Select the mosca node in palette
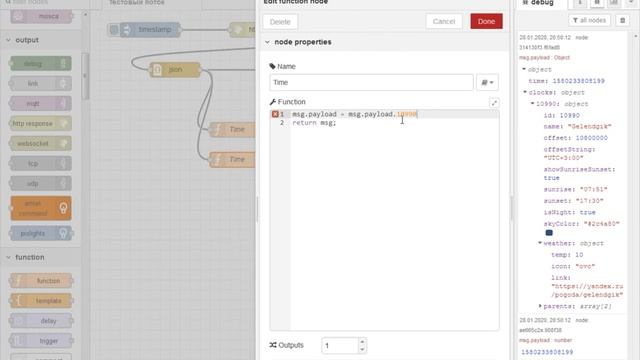The width and height of the screenshot is (640, 360). [40, 16]
